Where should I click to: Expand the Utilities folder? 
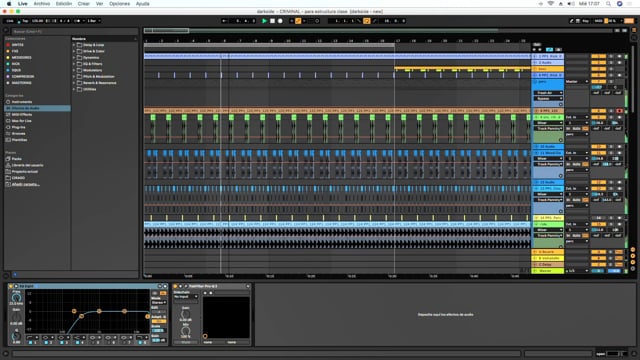pyautogui.click(x=74, y=89)
